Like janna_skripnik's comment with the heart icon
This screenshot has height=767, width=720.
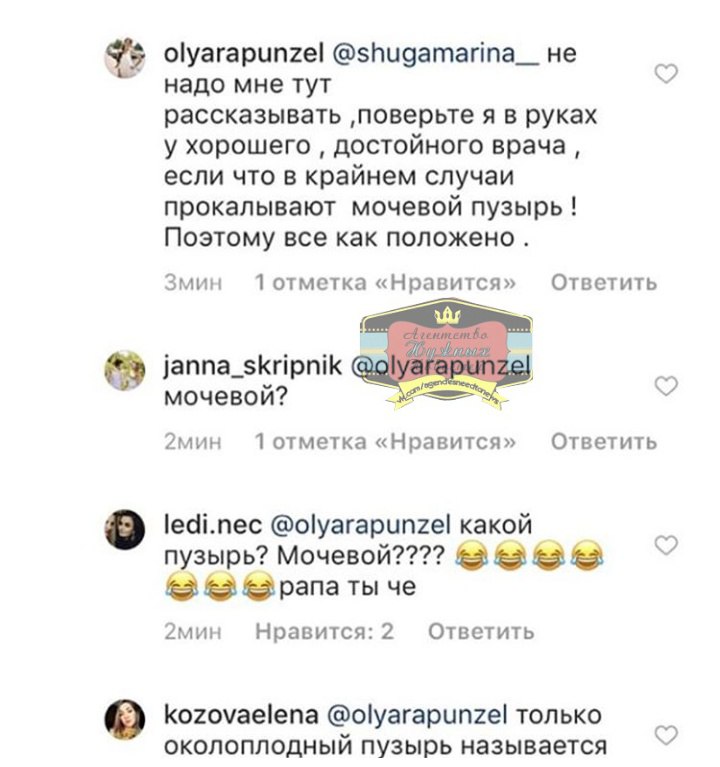point(666,386)
